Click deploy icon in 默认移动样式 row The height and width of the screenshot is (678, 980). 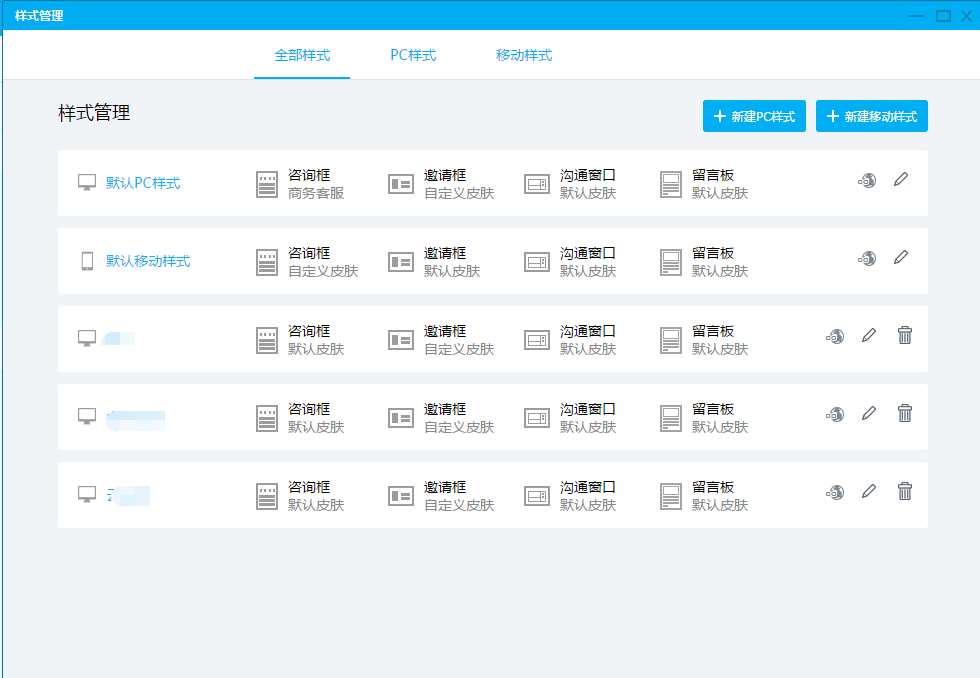[867, 258]
